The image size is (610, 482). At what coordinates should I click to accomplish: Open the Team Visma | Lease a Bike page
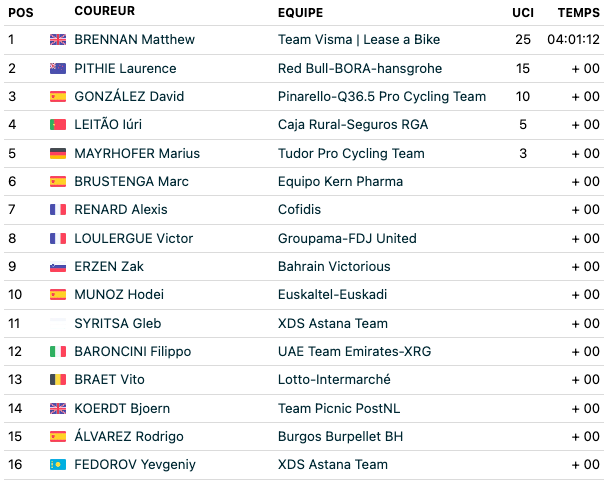[359, 39]
